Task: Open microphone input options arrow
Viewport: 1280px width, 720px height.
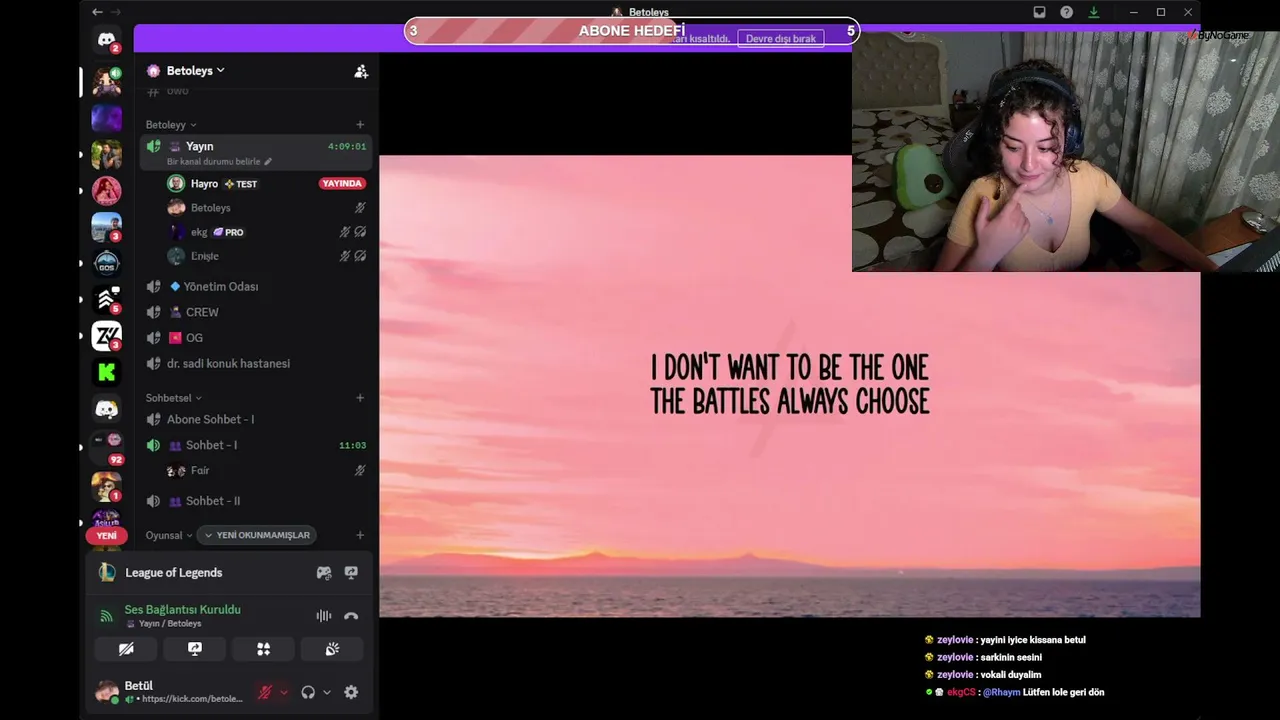Action: tap(284, 692)
